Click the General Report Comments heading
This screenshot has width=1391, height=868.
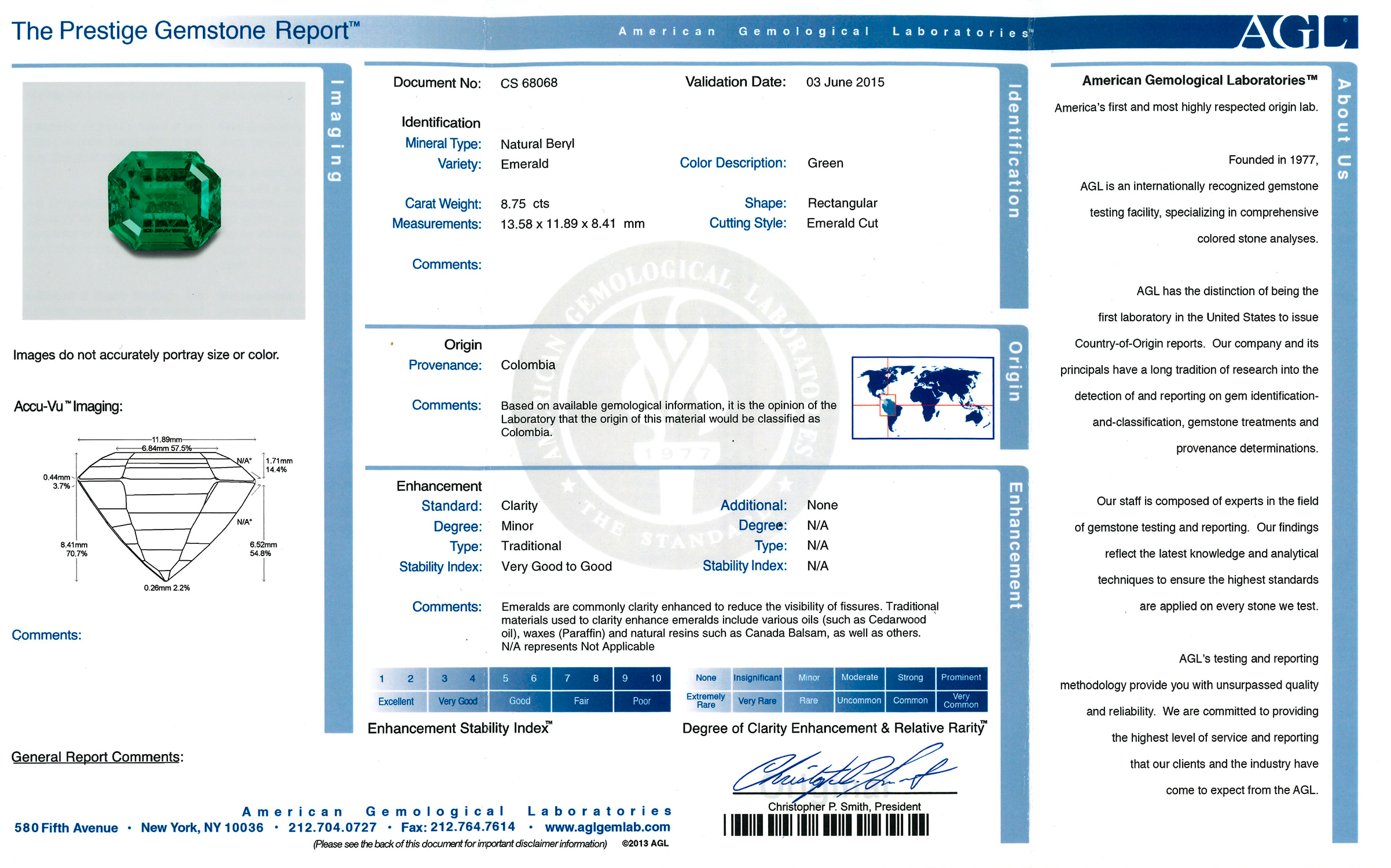97,757
